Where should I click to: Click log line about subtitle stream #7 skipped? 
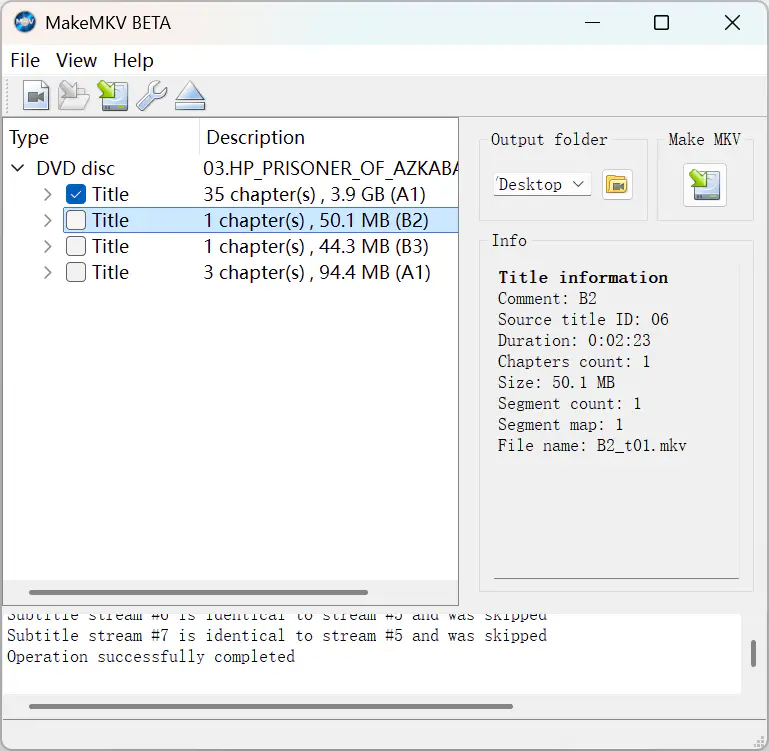coord(277,635)
